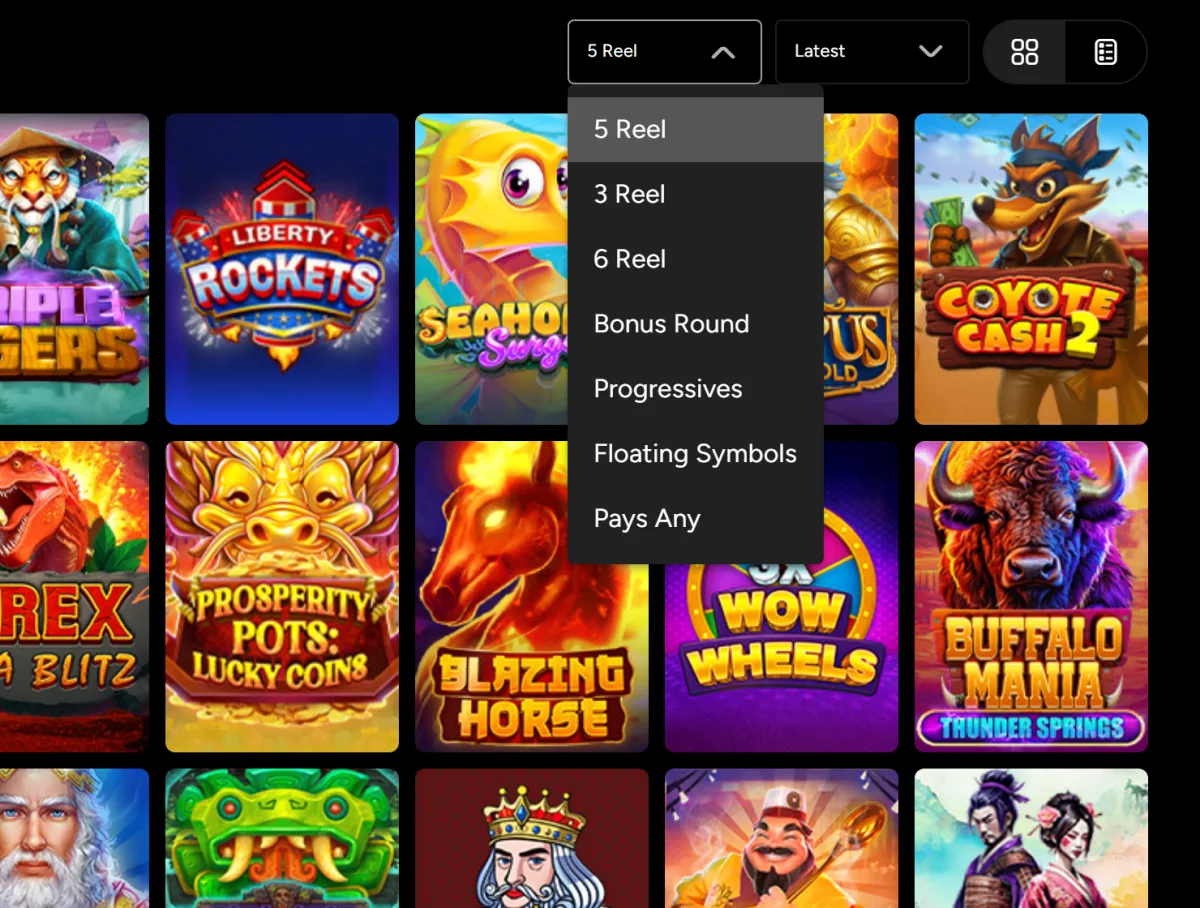Open the golden armored warrior game tile
Screen dimensions: 1200x908
pos(861,269)
